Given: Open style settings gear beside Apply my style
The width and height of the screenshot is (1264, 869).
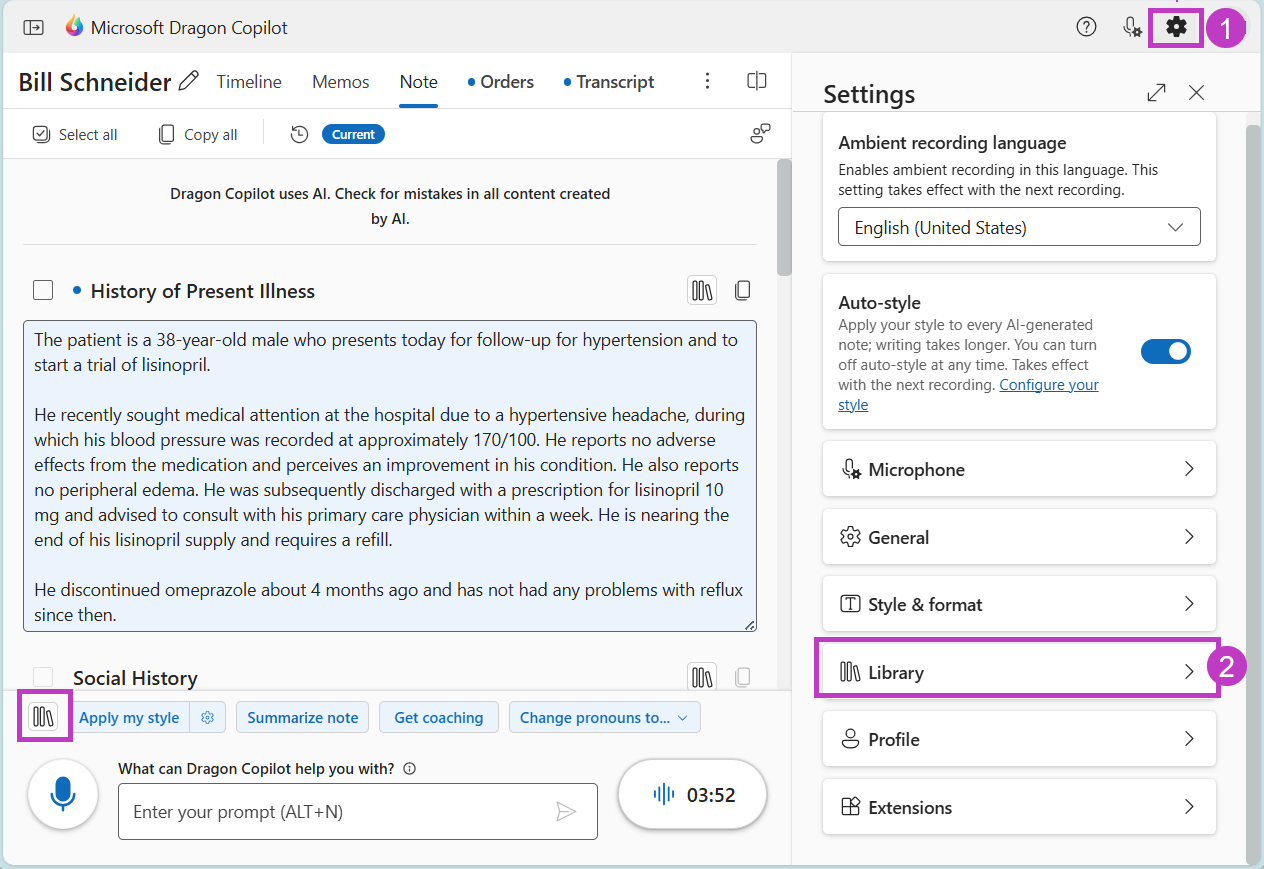Looking at the screenshot, I should point(208,717).
